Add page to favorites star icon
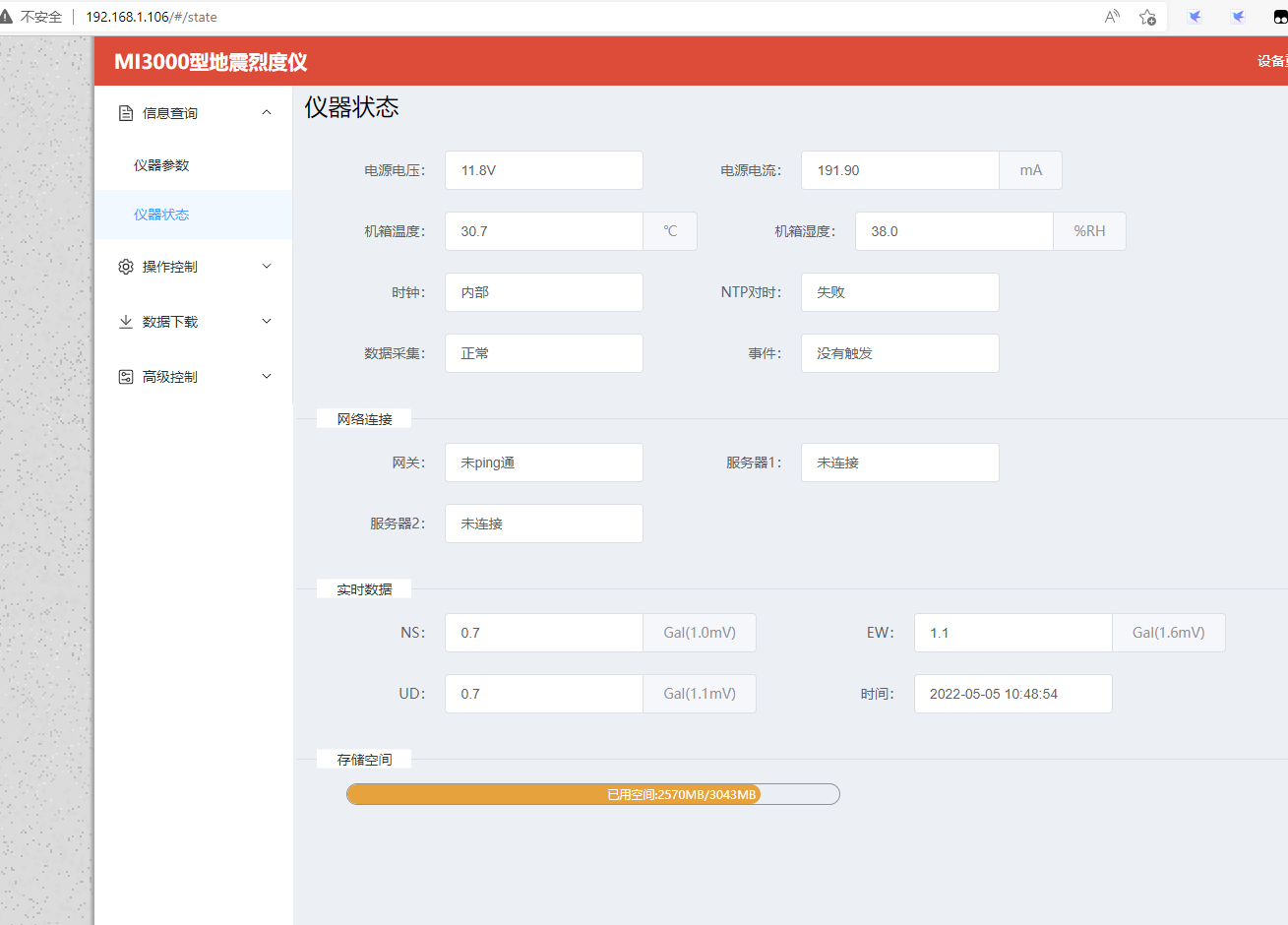Image resolution: width=1288 pixels, height=925 pixels. point(1147,17)
